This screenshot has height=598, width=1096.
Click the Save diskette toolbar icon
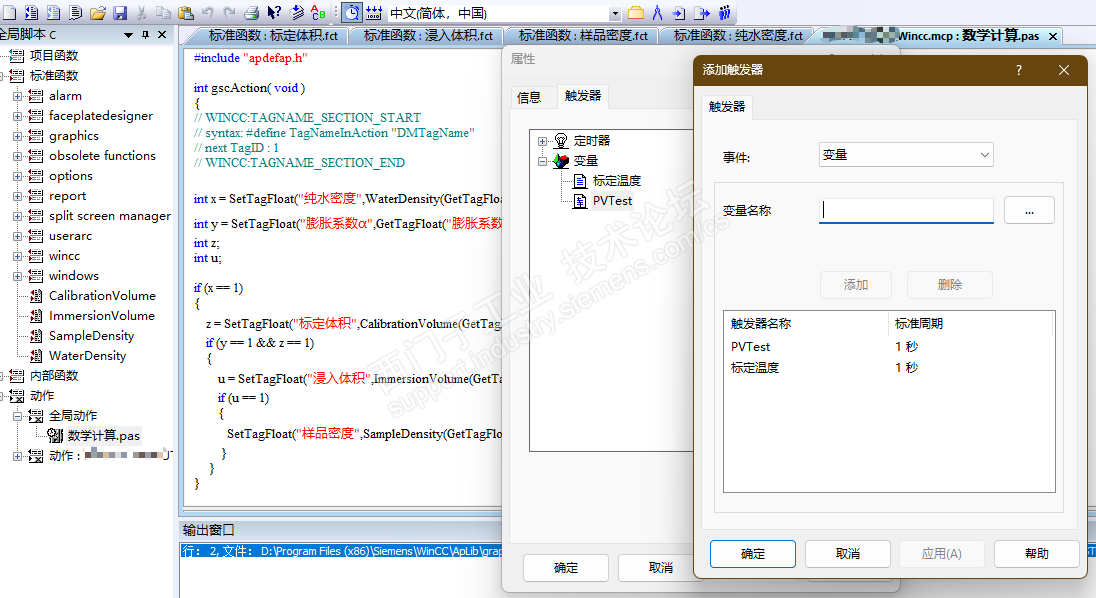pos(120,13)
